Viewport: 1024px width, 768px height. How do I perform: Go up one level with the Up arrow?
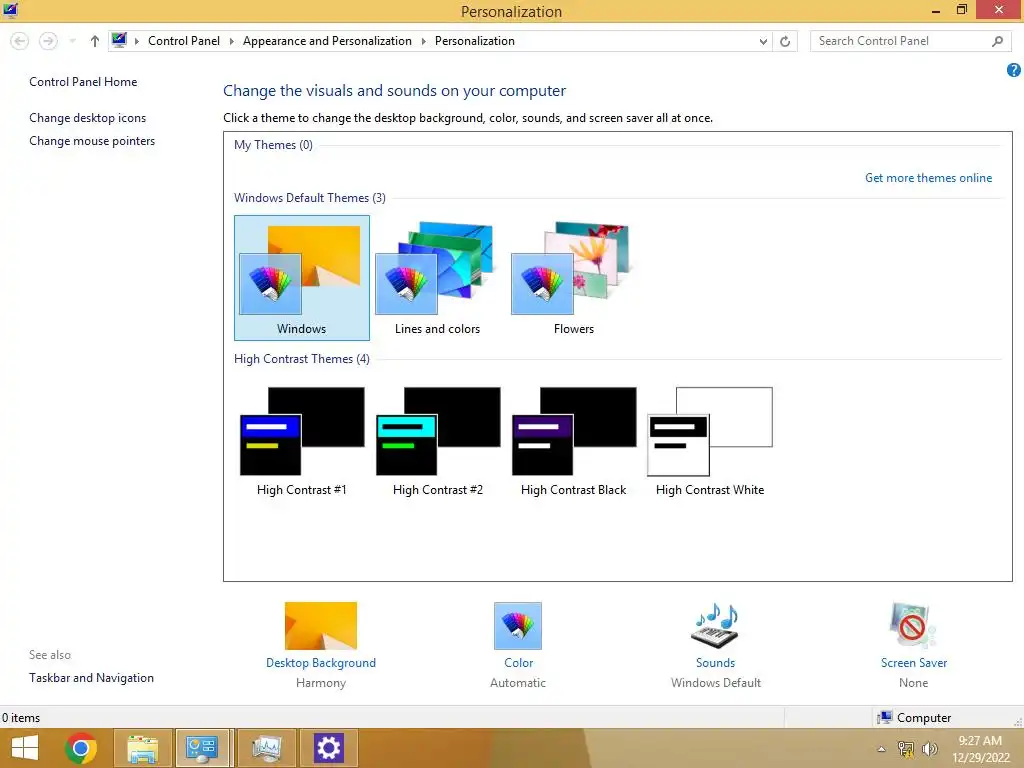pyautogui.click(x=95, y=41)
